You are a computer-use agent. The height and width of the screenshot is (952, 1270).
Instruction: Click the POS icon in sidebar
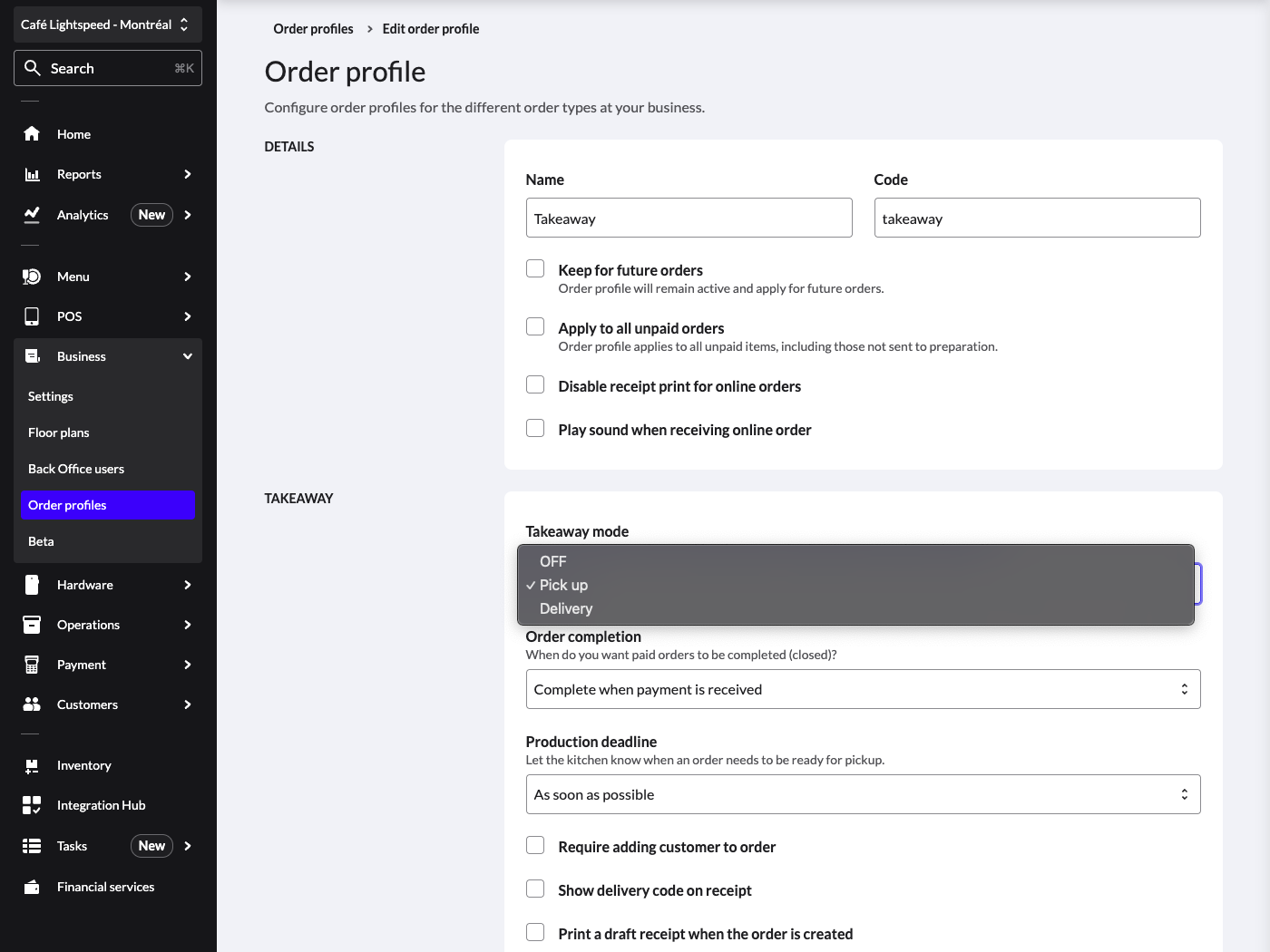click(32, 316)
